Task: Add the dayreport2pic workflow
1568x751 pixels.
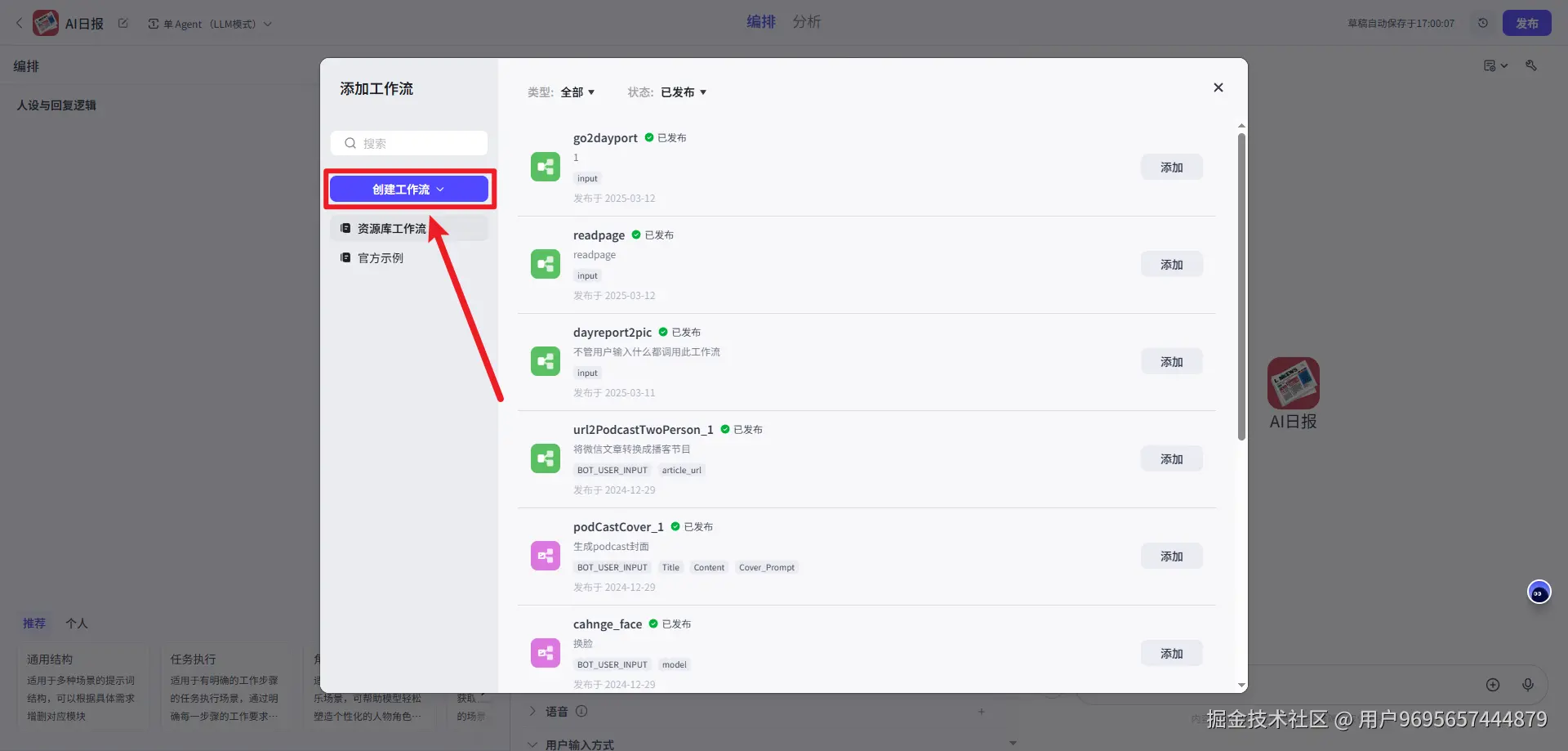Action: (1172, 361)
